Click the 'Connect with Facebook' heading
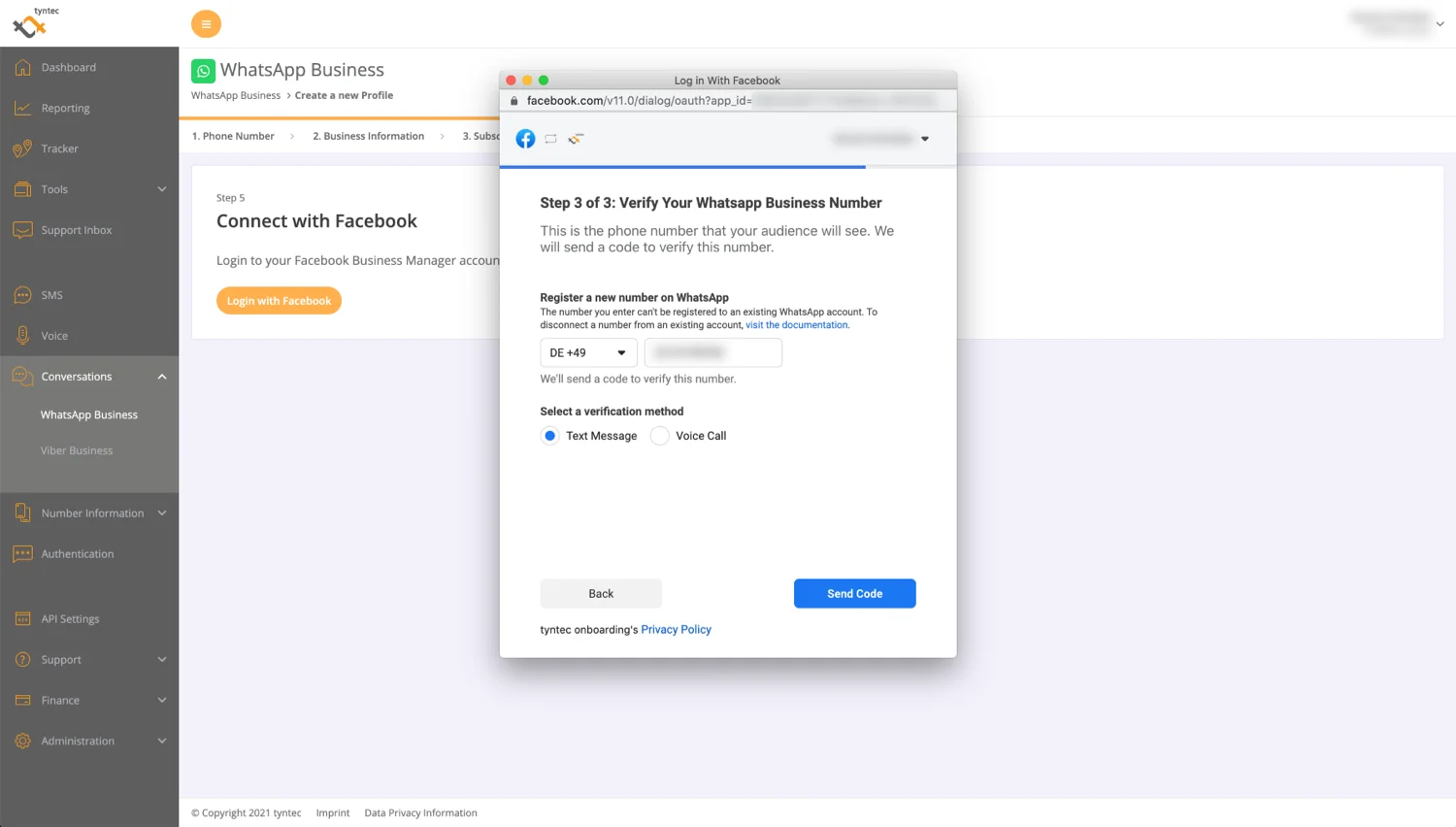Viewport: 1456px width, 827px height. coord(316,221)
